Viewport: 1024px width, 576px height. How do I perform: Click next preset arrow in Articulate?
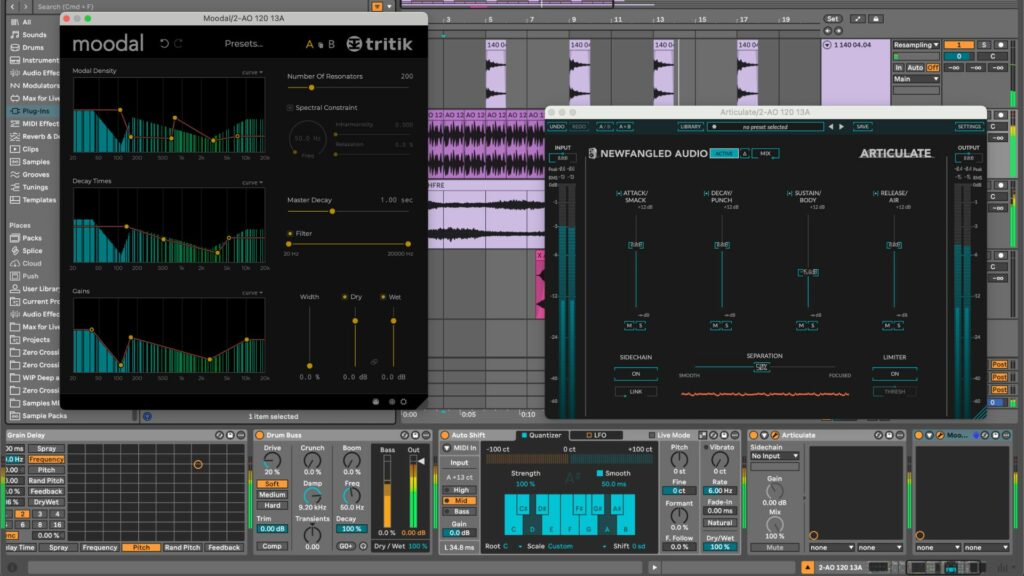click(x=841, y=127)
